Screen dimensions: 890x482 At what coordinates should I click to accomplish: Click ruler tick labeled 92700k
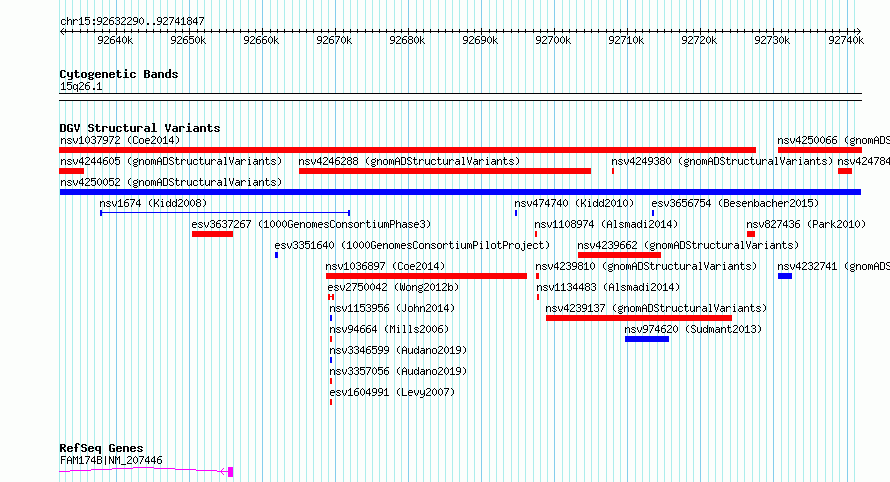click(x=553, y=40)
